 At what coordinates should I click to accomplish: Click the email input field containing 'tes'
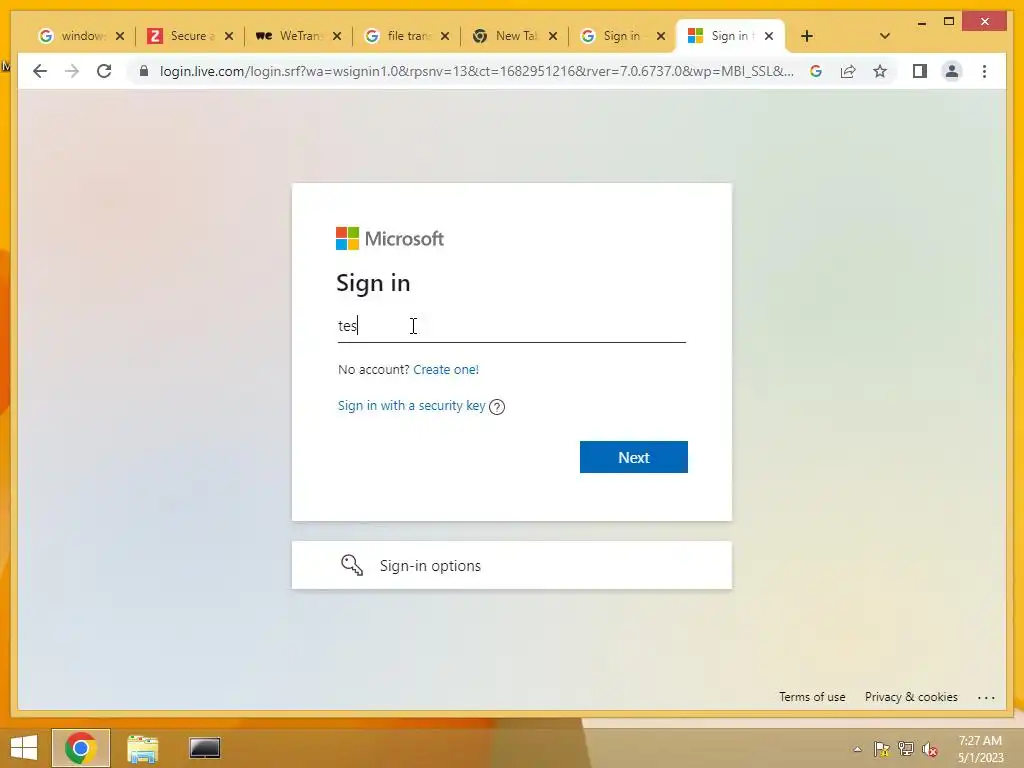click(511, 326)
